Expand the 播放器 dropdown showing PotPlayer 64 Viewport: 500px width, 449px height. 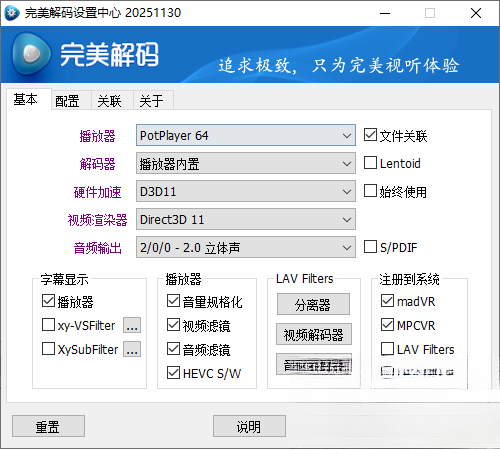point(246,135)
